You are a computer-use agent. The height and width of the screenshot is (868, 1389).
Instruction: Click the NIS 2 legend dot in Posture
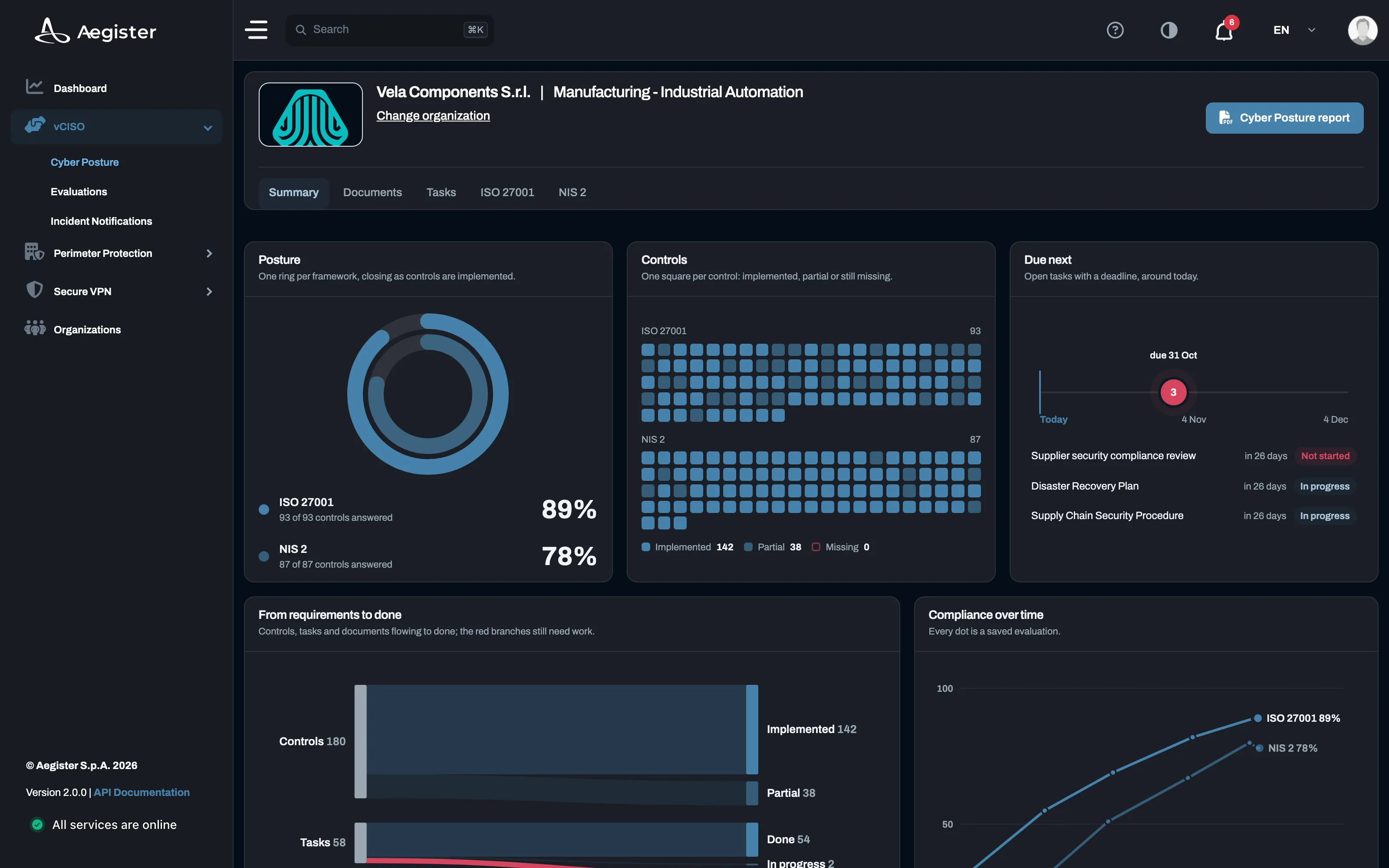tap(264, 556)
